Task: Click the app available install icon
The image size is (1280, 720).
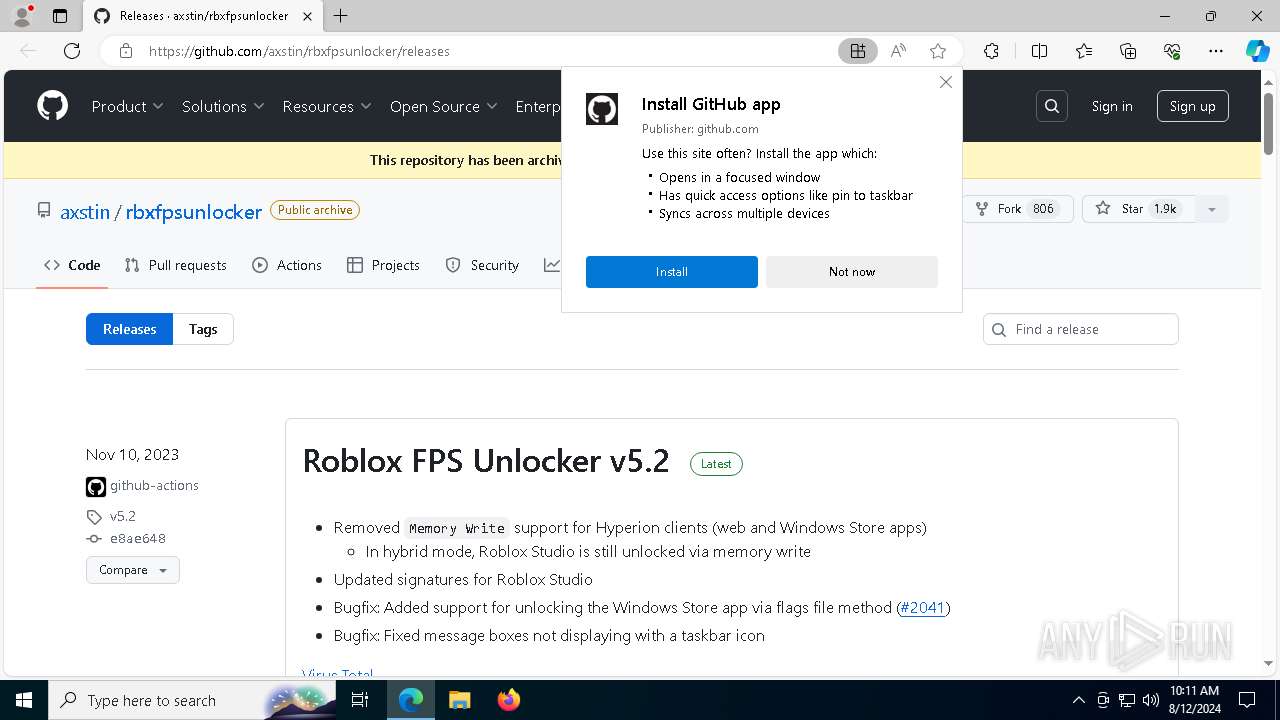Action: [x=857, y=51]
